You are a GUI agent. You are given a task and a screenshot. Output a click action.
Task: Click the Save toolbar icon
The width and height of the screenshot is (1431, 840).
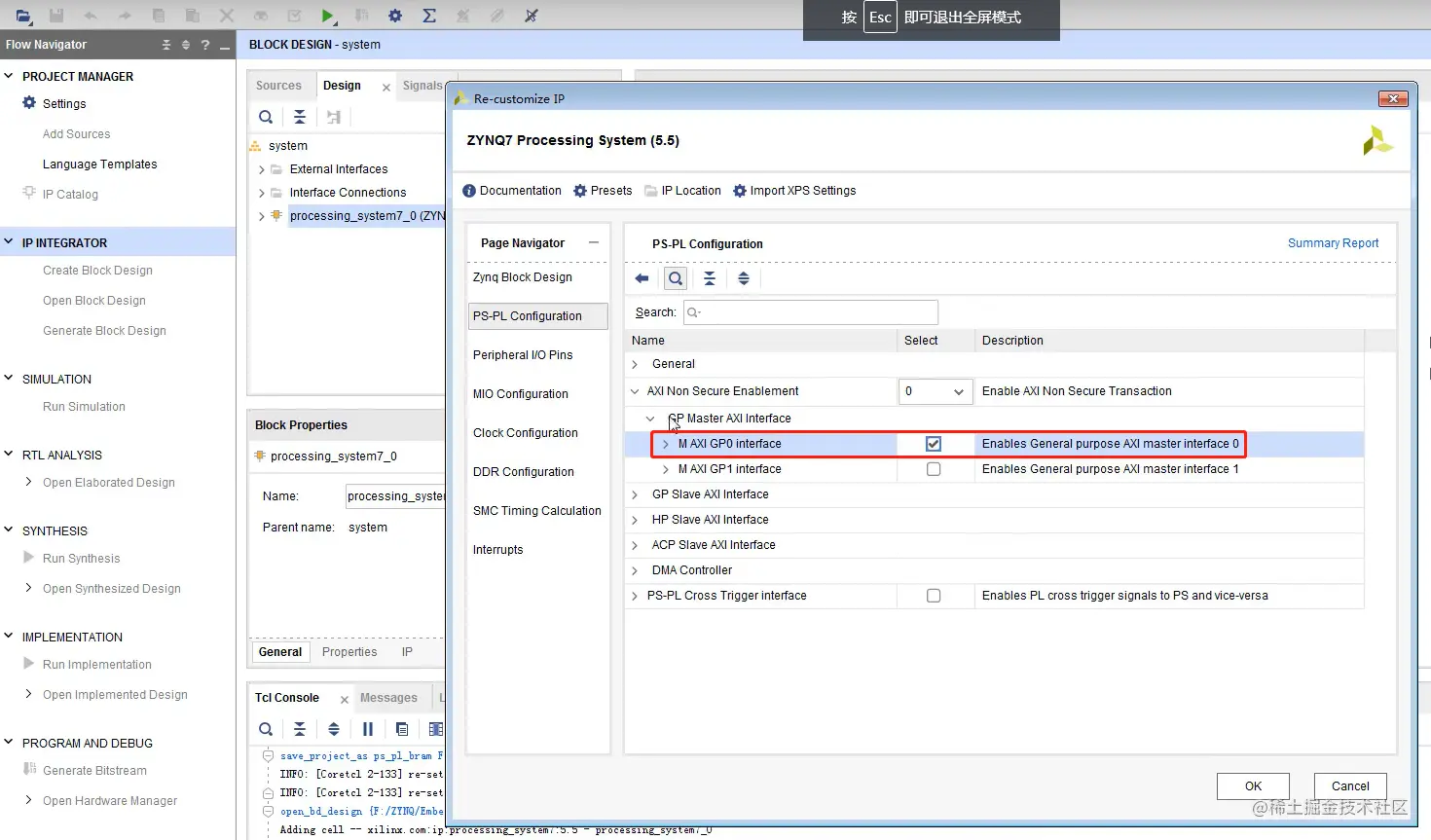point(56,16)
